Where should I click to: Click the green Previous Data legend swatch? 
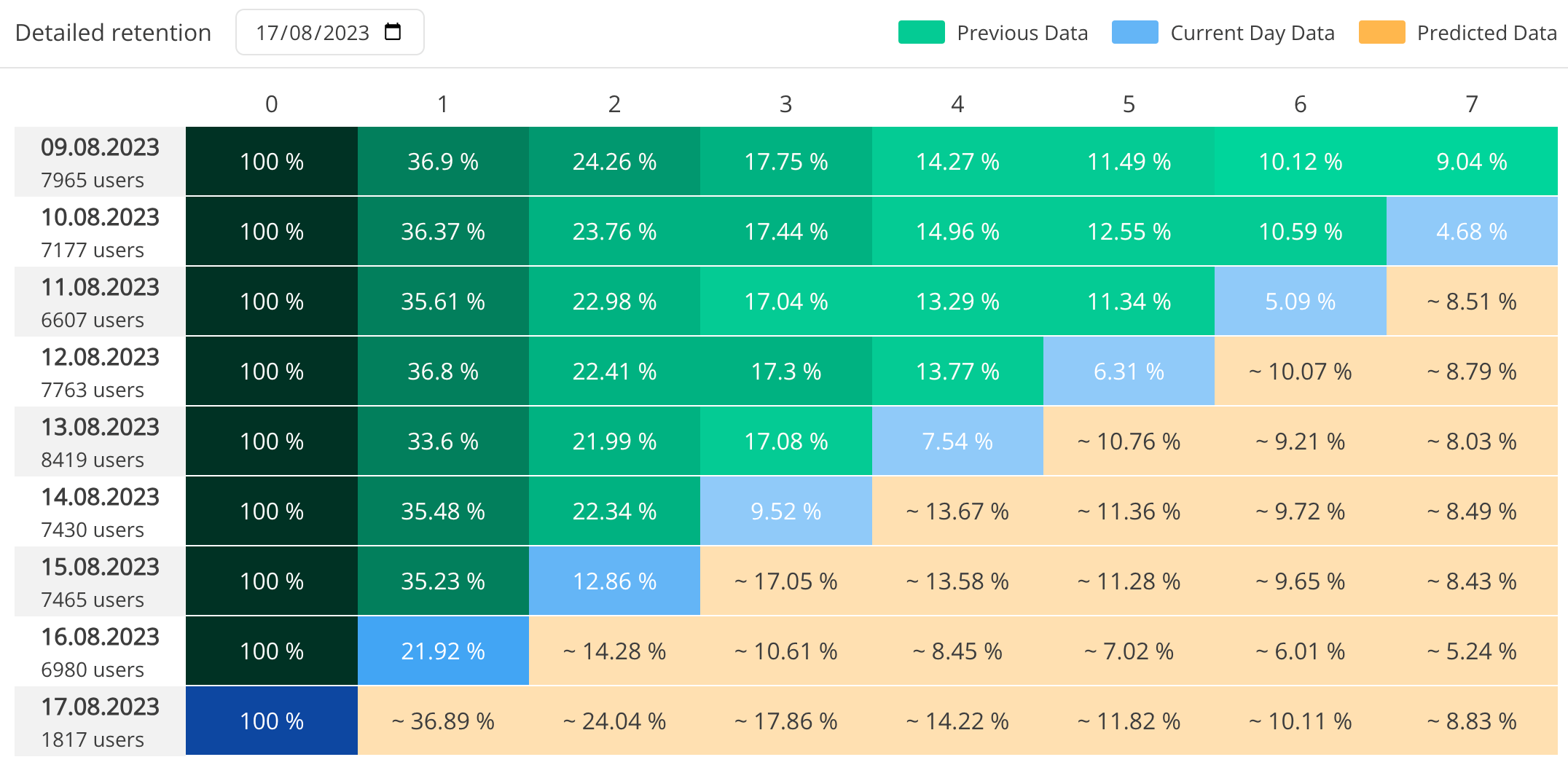(x=920, y=32)
